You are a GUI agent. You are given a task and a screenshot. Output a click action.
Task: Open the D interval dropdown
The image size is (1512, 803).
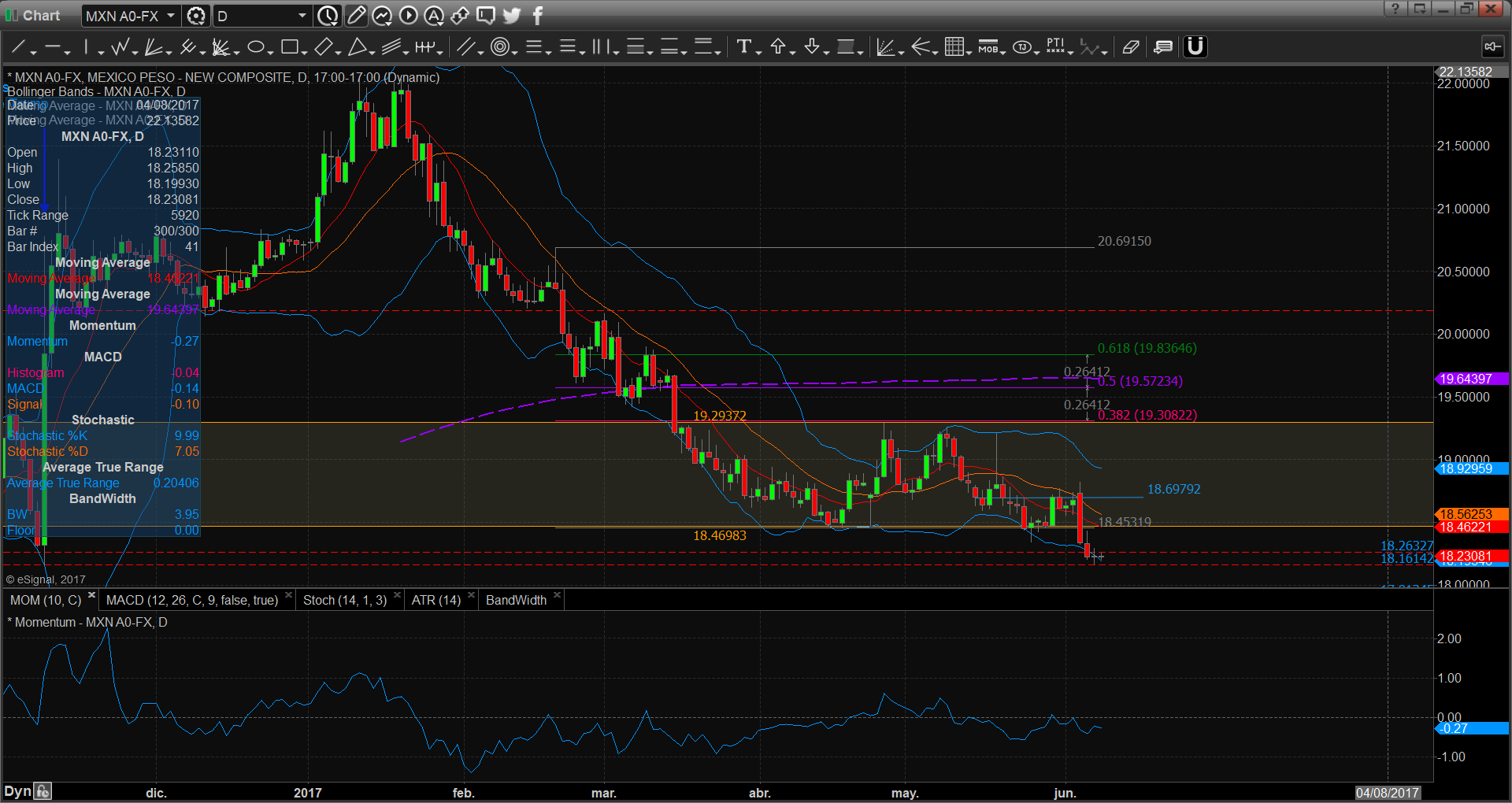click(302, 16)
